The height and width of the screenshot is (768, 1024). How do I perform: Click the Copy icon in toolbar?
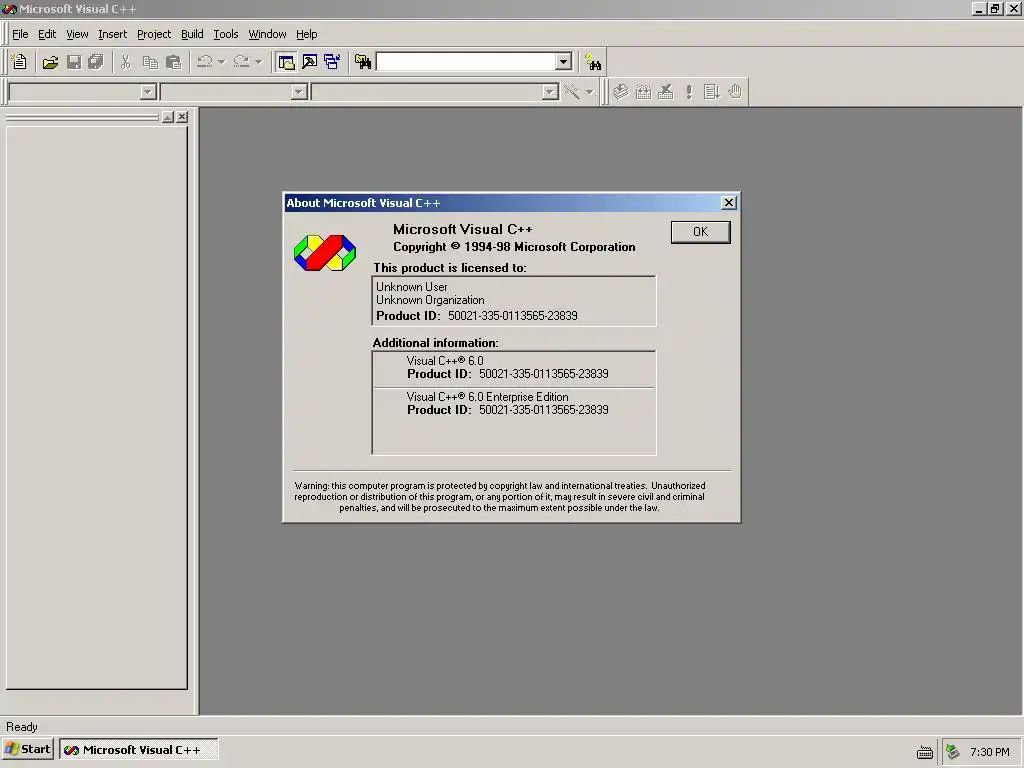coord(150,62)
